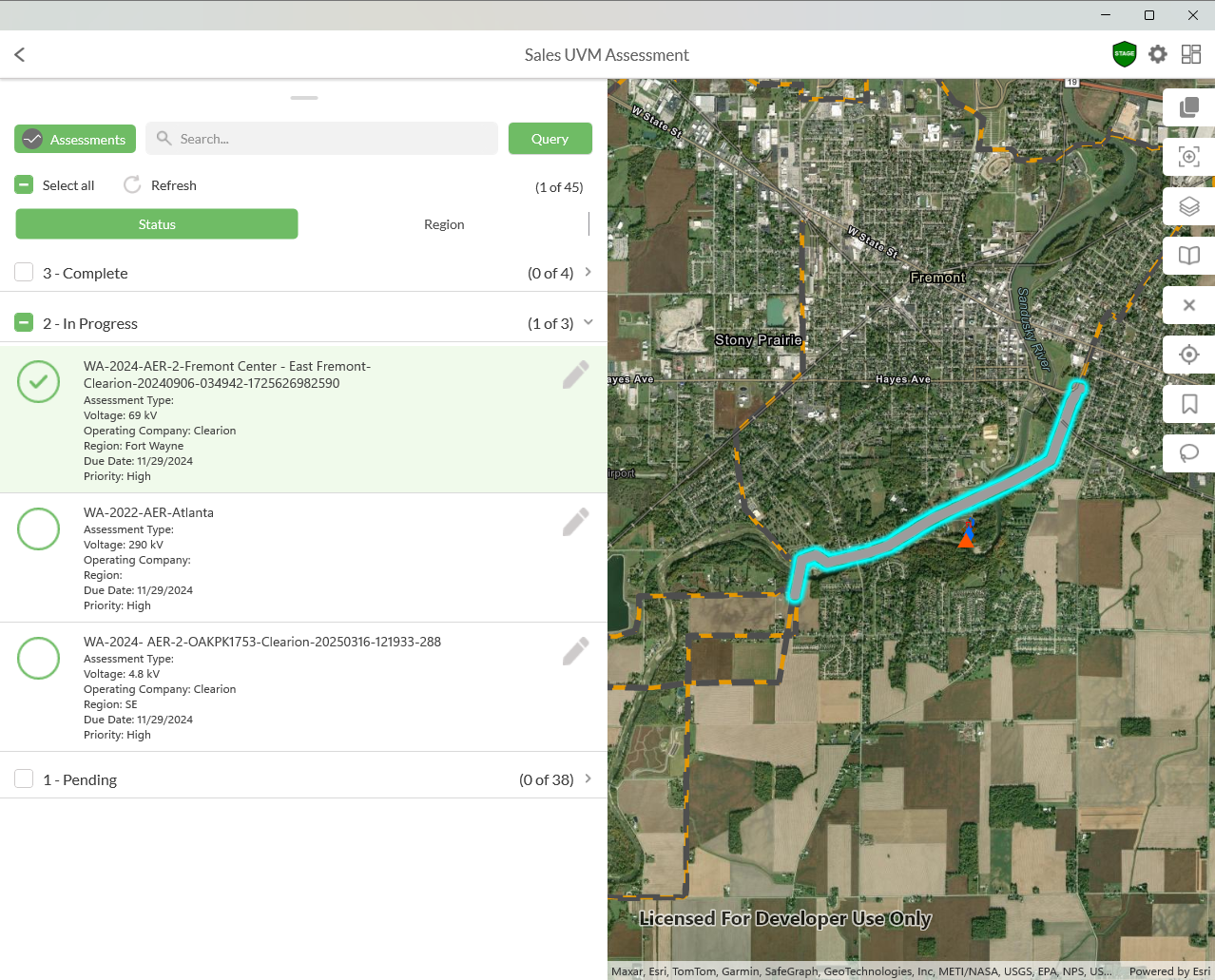Uncheck the Fremont Center assessment checkmark
This screenshot has width=1215, height=980.
(x=38, y=382)
